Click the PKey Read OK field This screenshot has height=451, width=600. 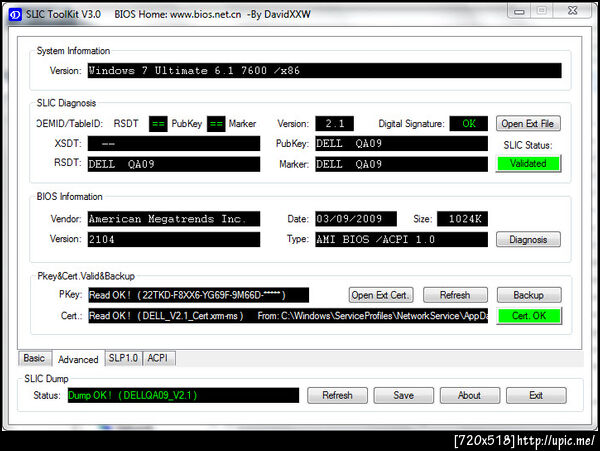pos(199,295)
